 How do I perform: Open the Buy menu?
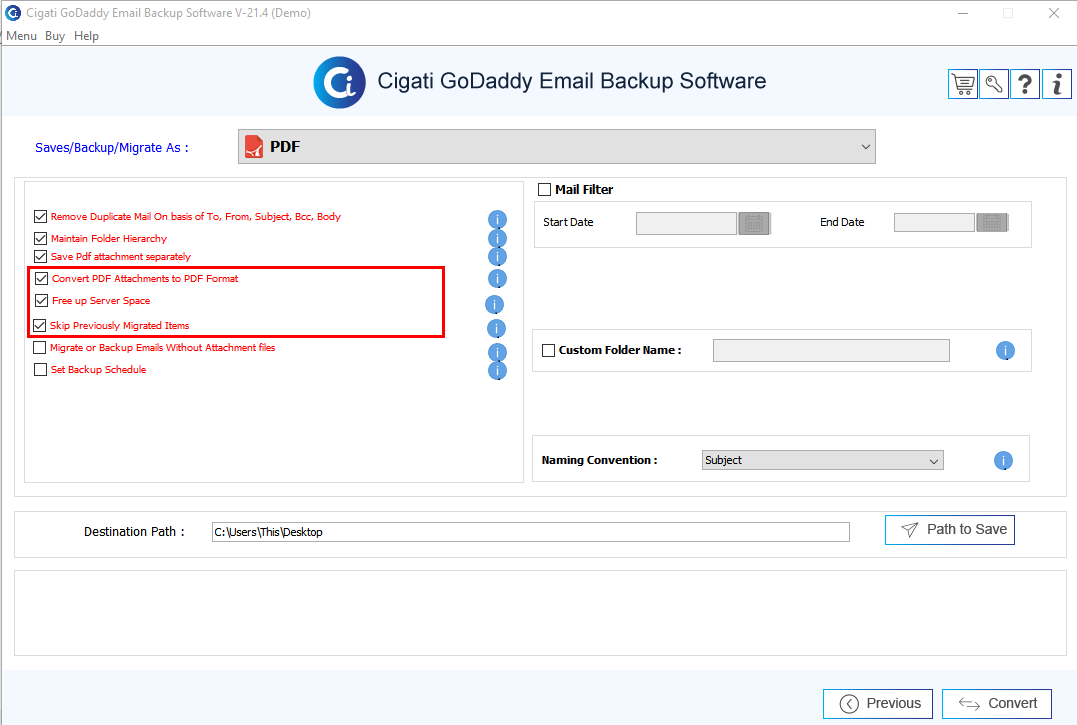55,36
